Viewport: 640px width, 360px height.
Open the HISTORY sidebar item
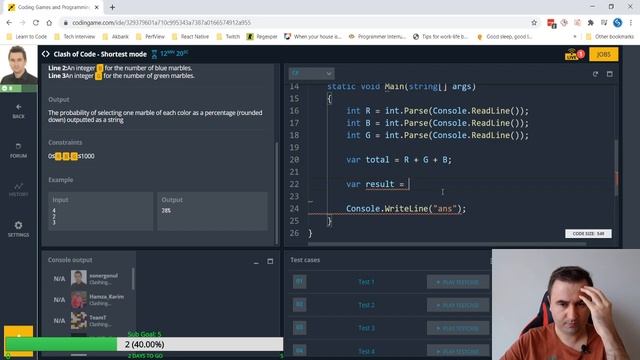[x=18, y=189]
